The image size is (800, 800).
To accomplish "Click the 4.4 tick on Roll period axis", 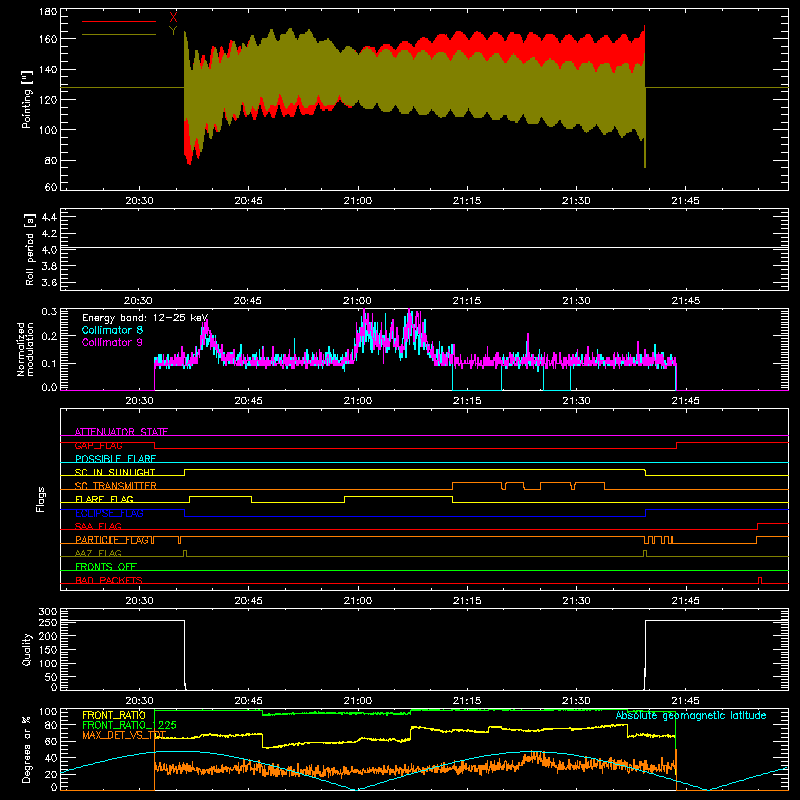I will point(49,217).
